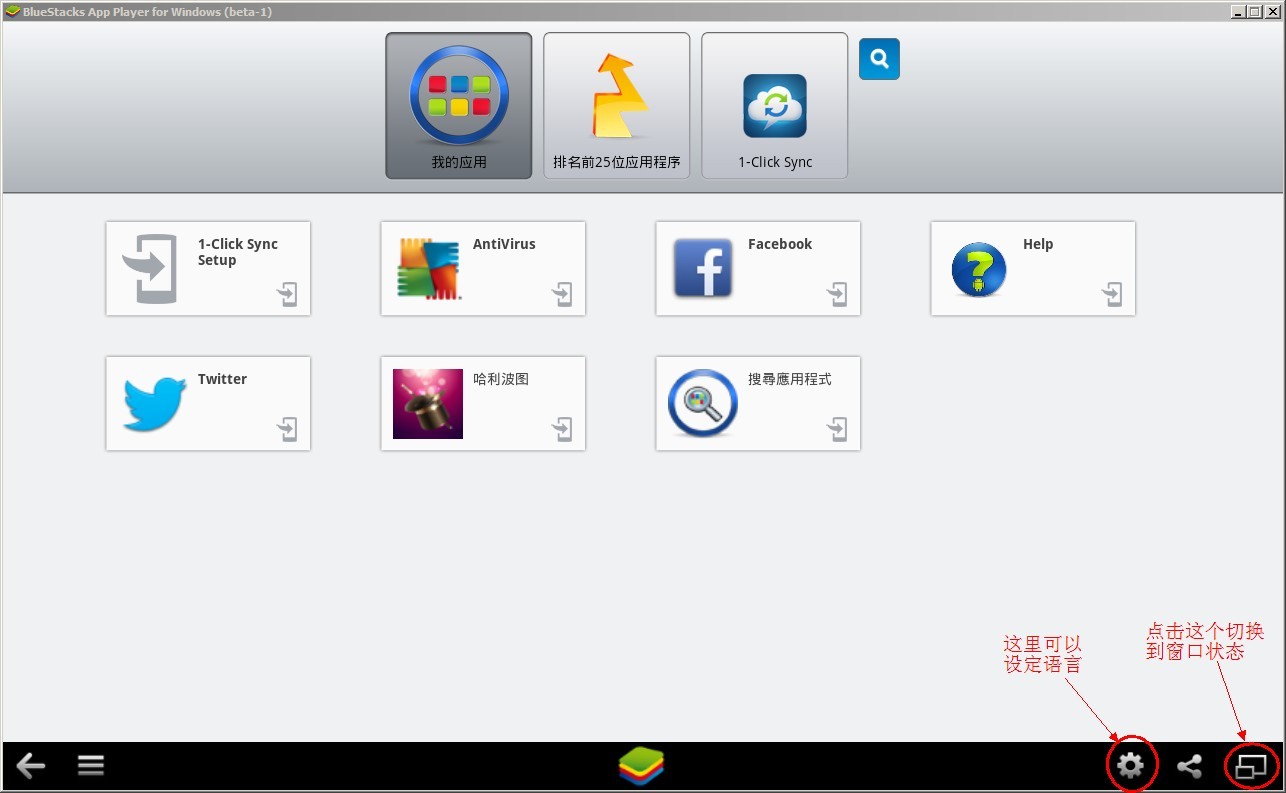Click the "AntiVirus" label text
The image size is (1286, 793).
504,244
